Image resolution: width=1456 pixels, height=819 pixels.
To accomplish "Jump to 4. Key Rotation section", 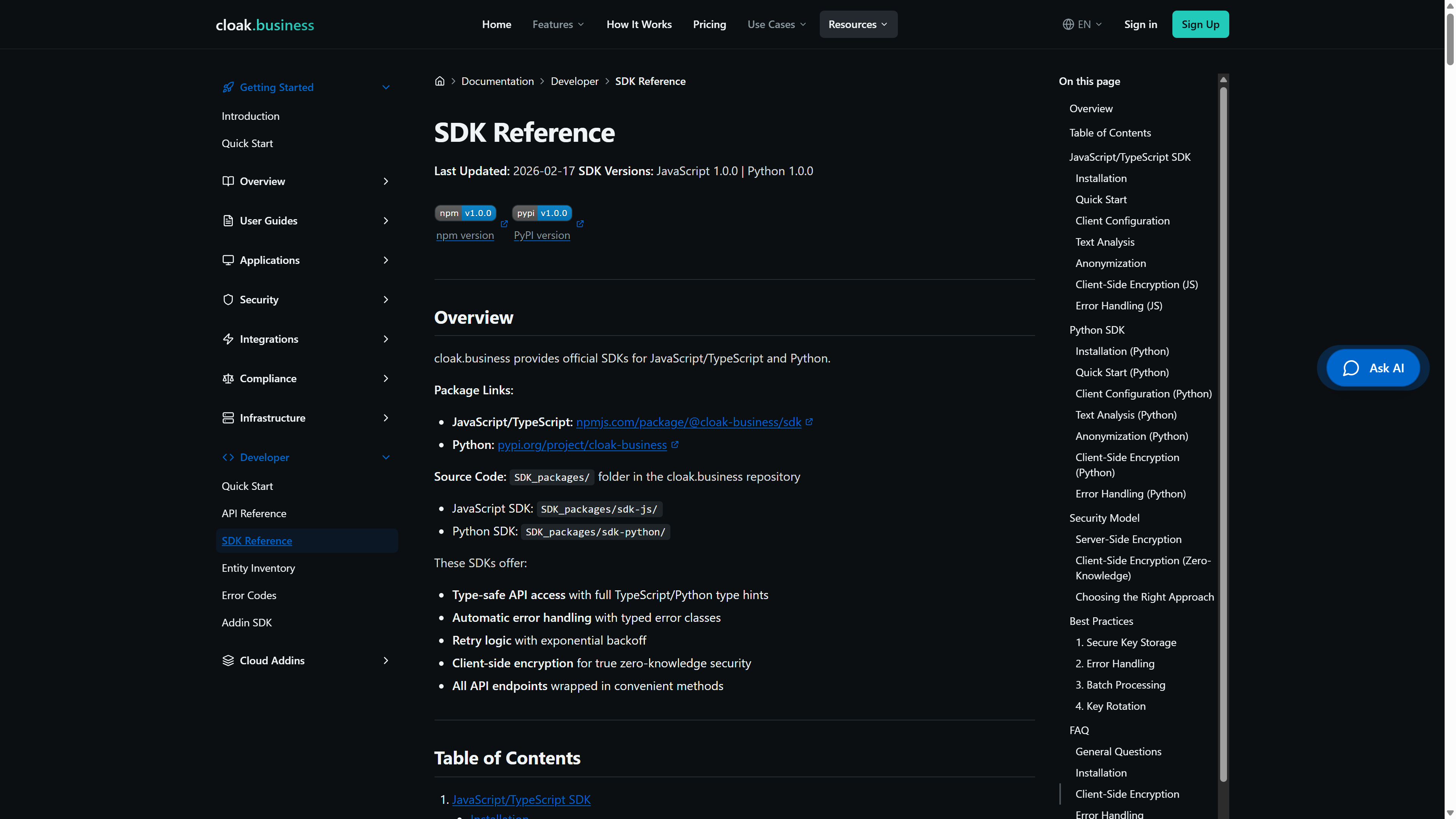I will tap(1110, 706).
